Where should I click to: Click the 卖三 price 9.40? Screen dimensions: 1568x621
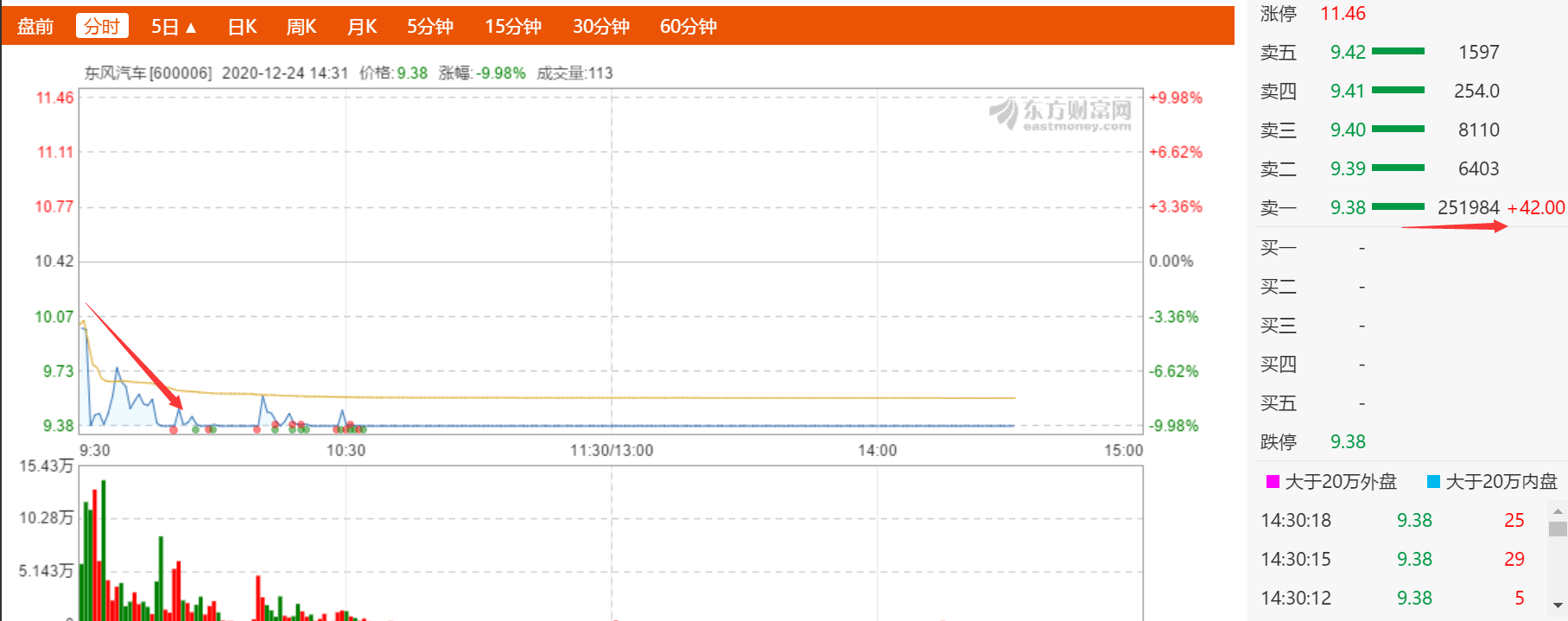coord(1348,130)
